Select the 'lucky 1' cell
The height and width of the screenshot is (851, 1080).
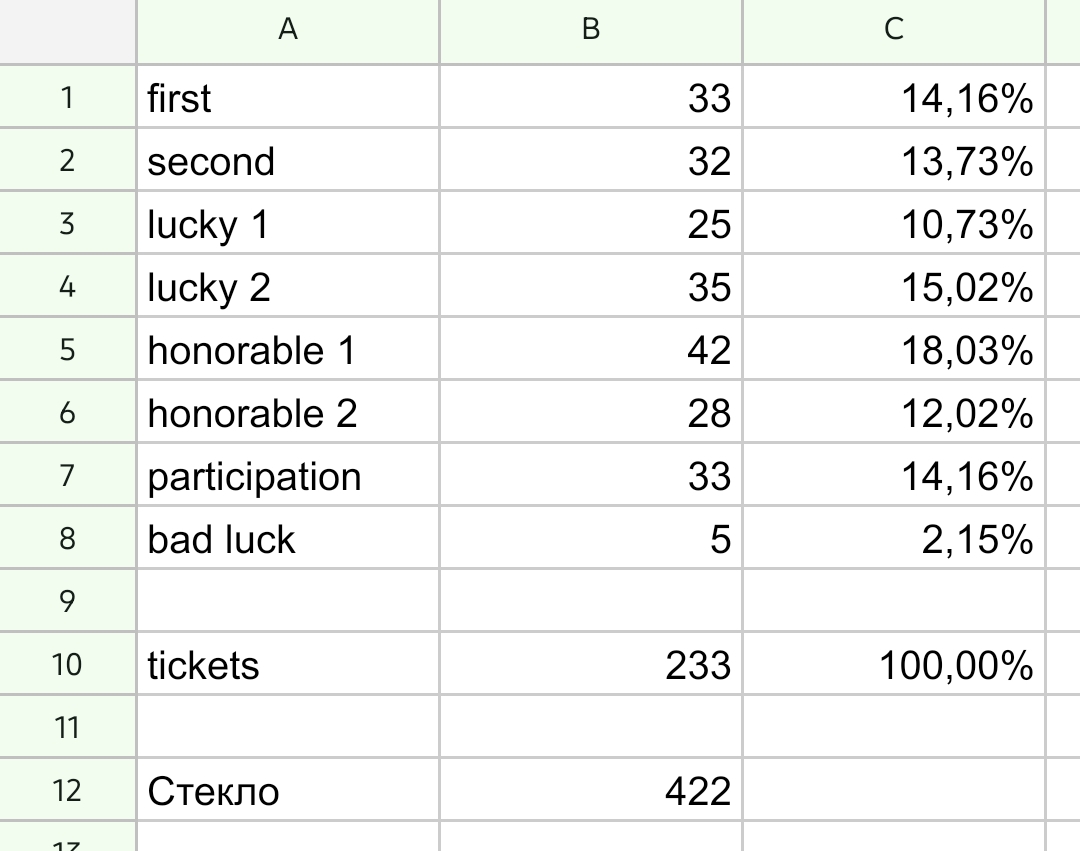(x=288, y=224)
